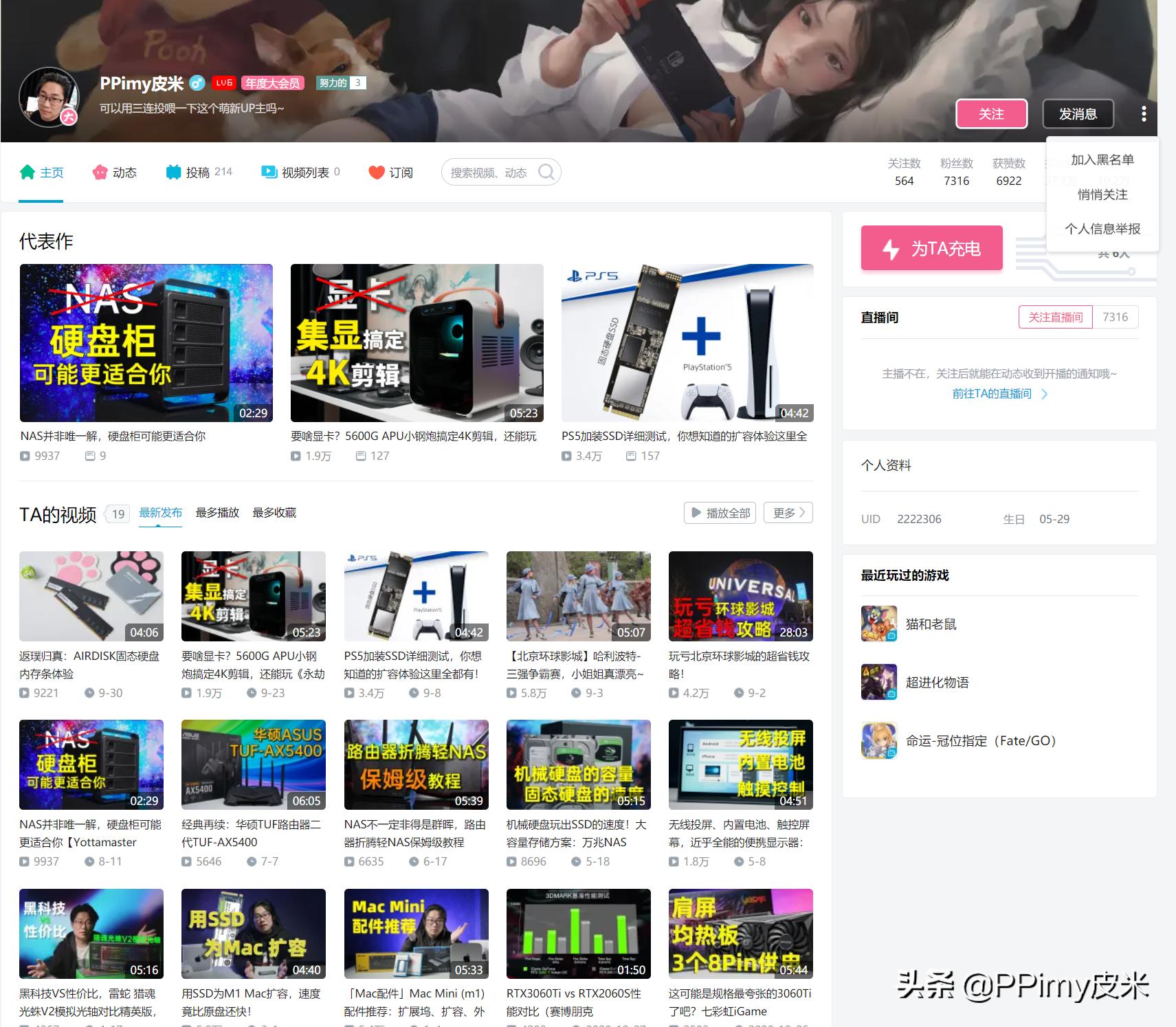Screen dimensions: 1176x1027
Task: Open the 华硕 TUF-AX5400 router video thumbnail
Action: click(254, 765)
